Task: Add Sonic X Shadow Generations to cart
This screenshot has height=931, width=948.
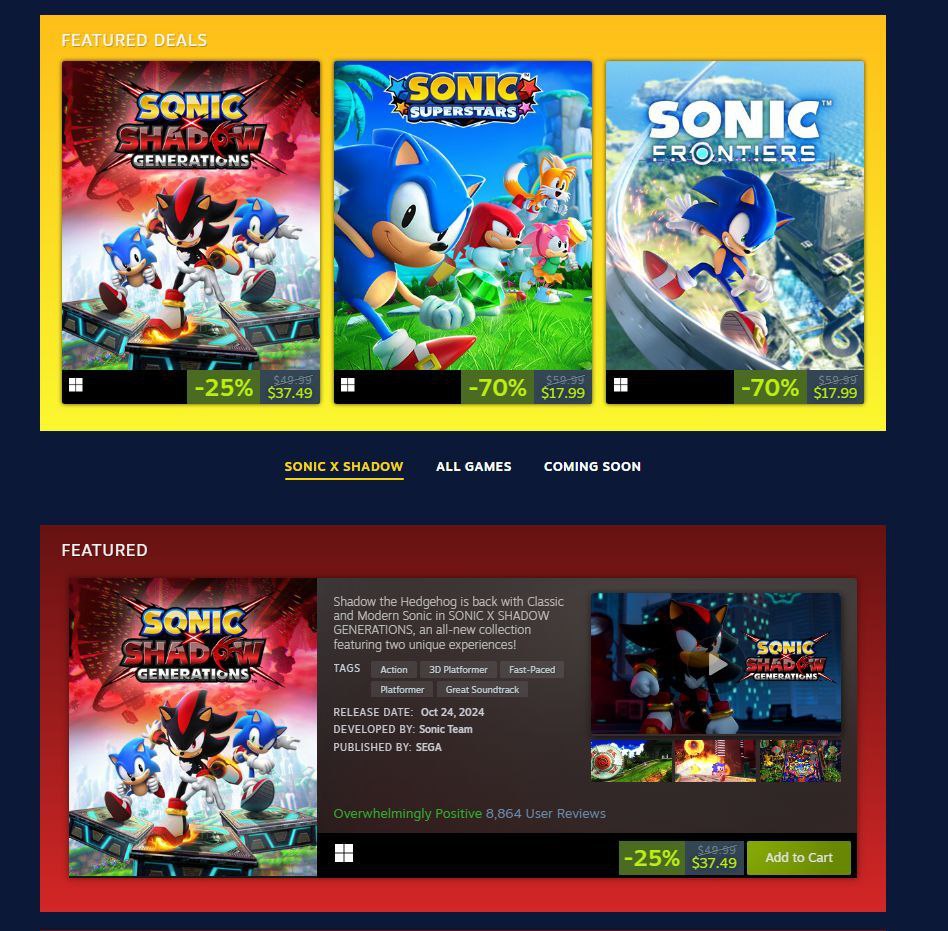Action: [x=799, y=858]
